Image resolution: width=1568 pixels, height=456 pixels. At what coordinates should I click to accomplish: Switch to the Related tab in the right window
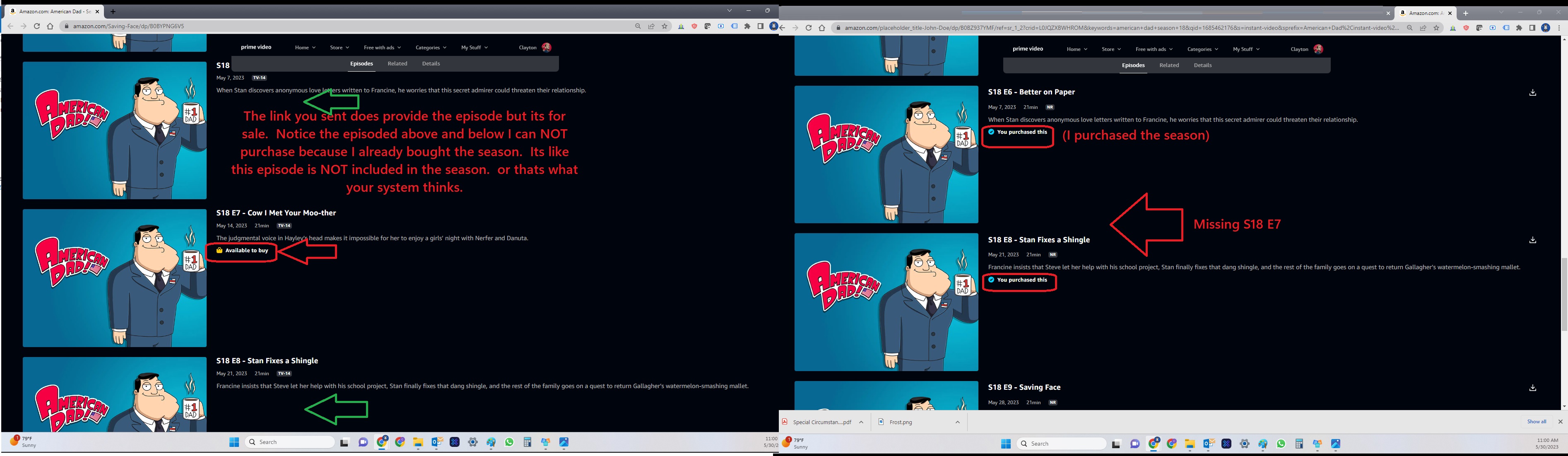click(x=1169, y=66)
